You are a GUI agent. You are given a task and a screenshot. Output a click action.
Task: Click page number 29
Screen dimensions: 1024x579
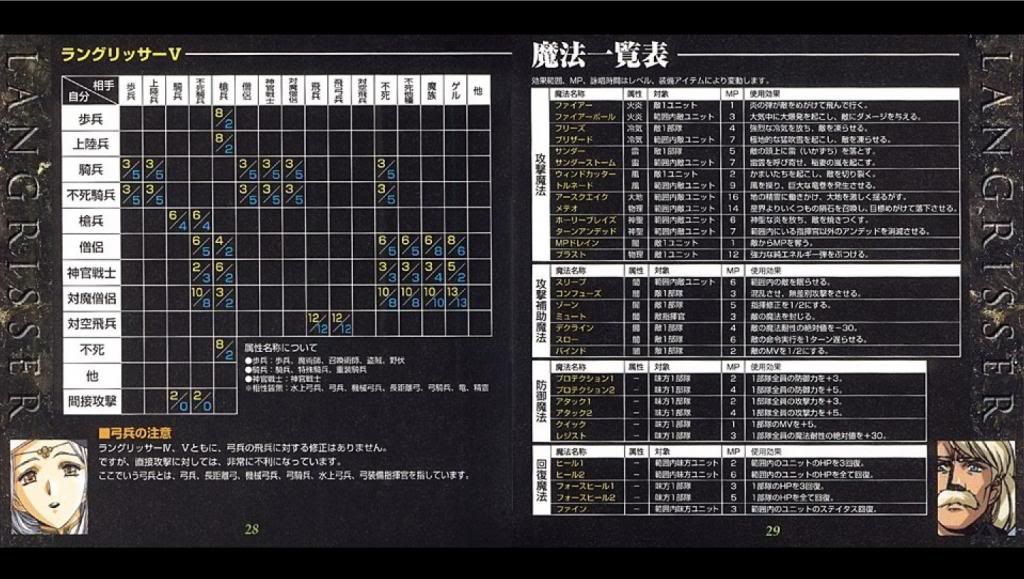tap(773, 531)
